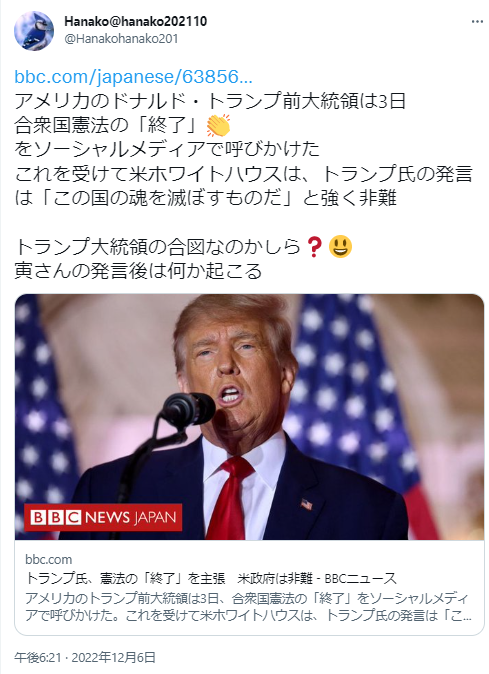Click the BBC News Japan logo
The image size is (489, 674).
(x=103, y=517)
